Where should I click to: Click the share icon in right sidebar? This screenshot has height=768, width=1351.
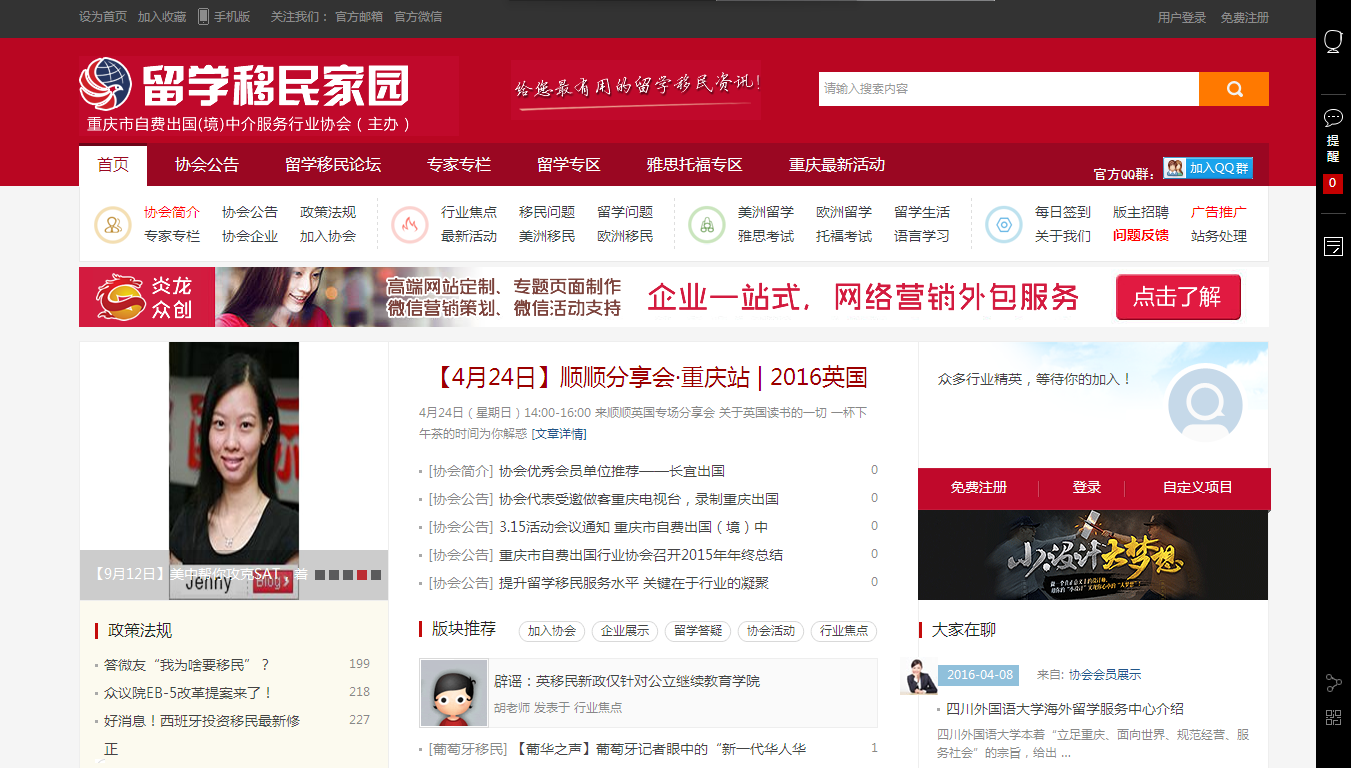click(1333, 684)
